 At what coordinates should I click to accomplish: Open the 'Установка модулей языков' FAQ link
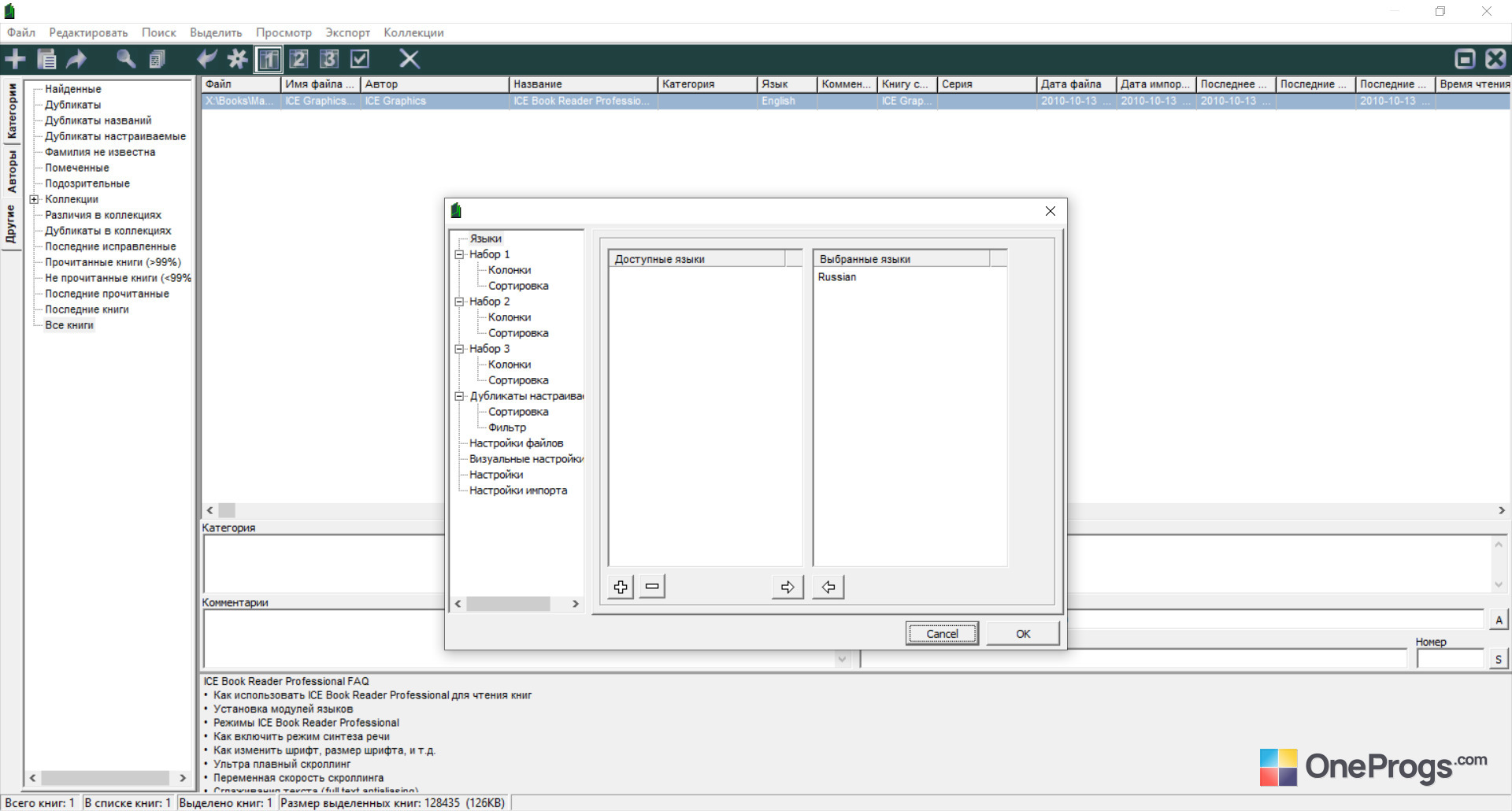click(283, 709)
